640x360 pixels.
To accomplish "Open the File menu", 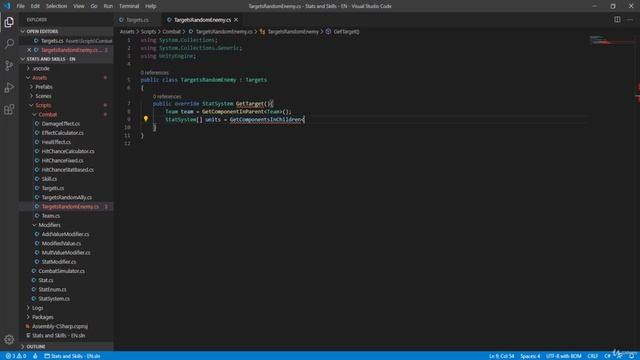I will click(20, 6).
